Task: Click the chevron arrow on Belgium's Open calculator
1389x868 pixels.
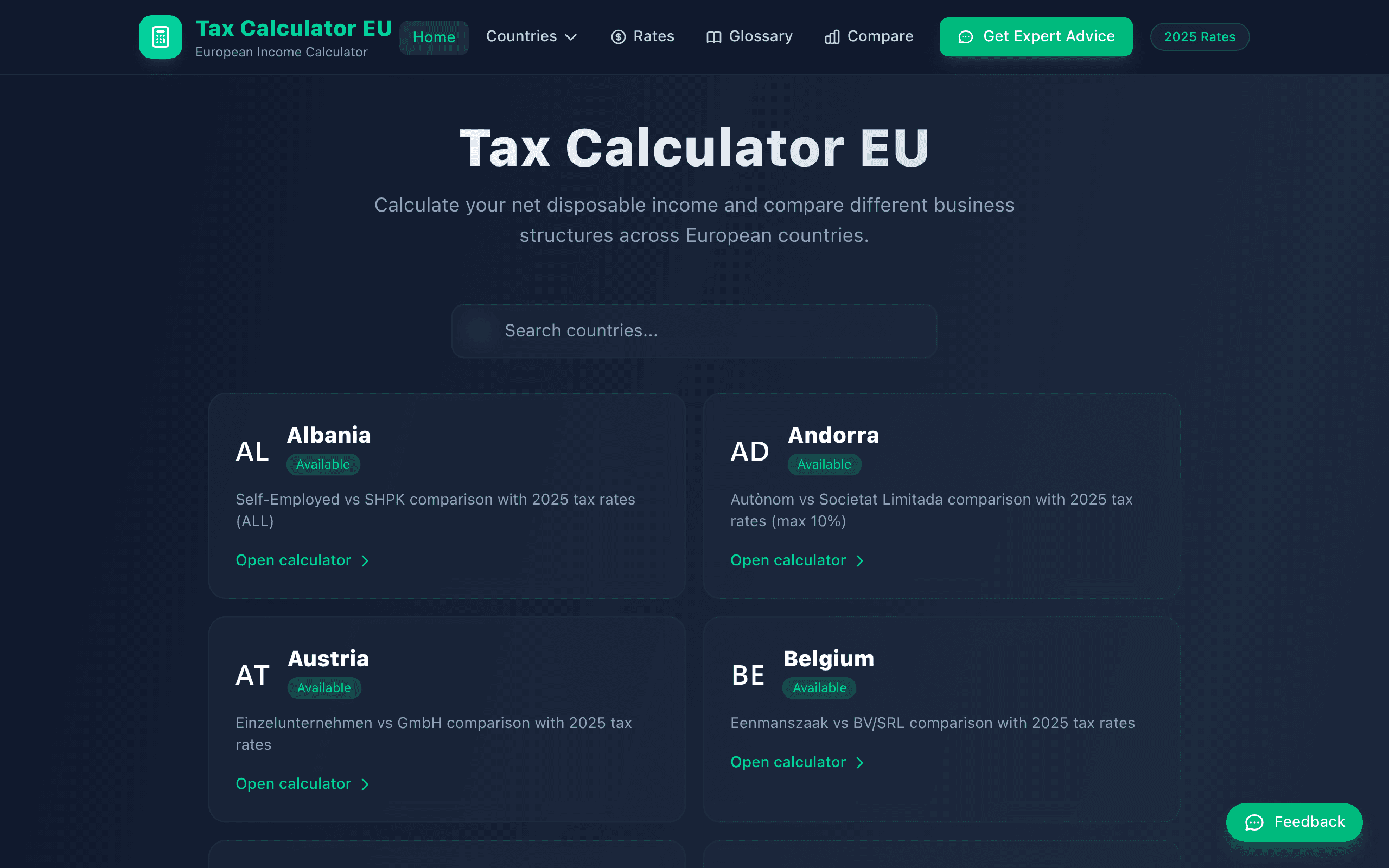Action: pyautogui.click(x=861, y=762)
